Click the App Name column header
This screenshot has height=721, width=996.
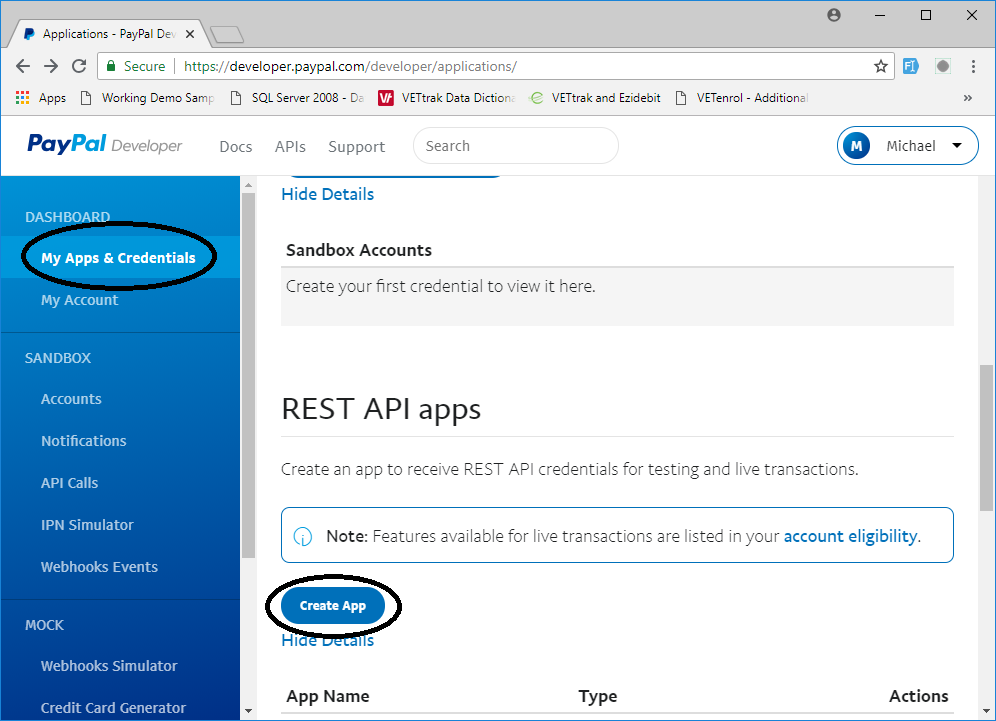328,696
